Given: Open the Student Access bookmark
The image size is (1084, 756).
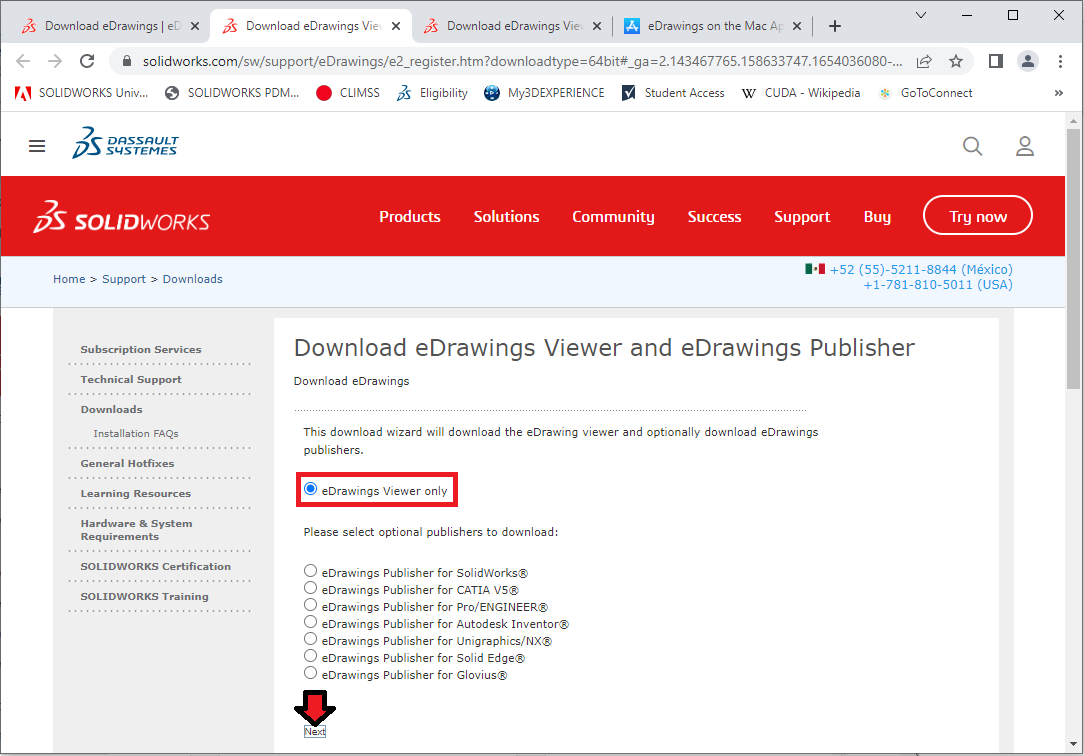Looking at the screenshot, I should [x=673, y=93].
